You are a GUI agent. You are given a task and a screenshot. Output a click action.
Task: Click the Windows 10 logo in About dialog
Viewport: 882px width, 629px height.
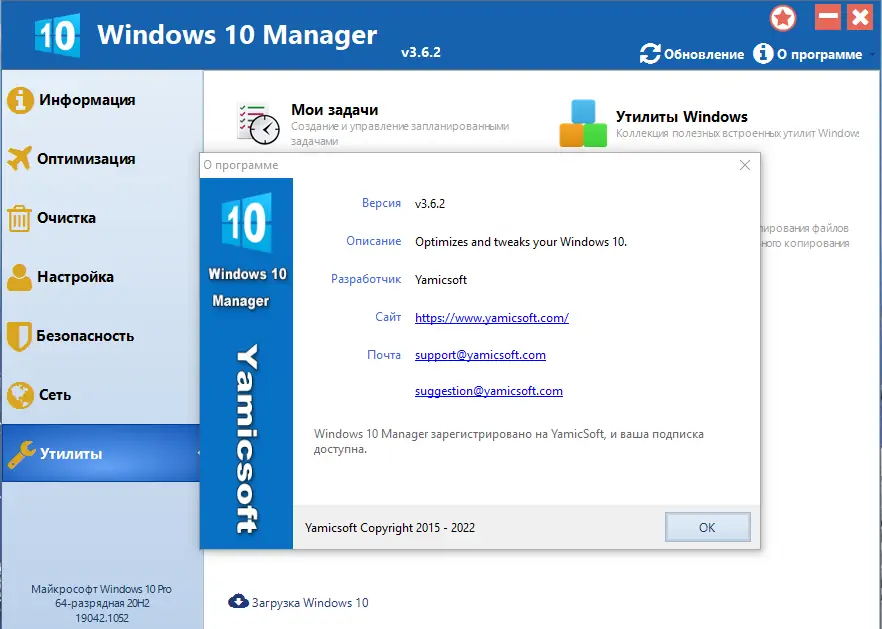246,222
